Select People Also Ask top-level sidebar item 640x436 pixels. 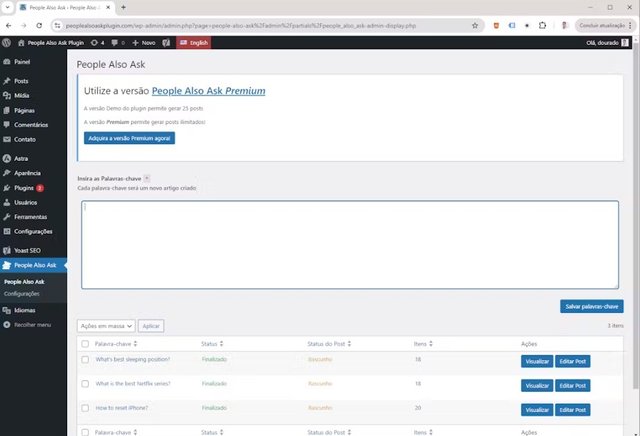click(x=35, y=265)
